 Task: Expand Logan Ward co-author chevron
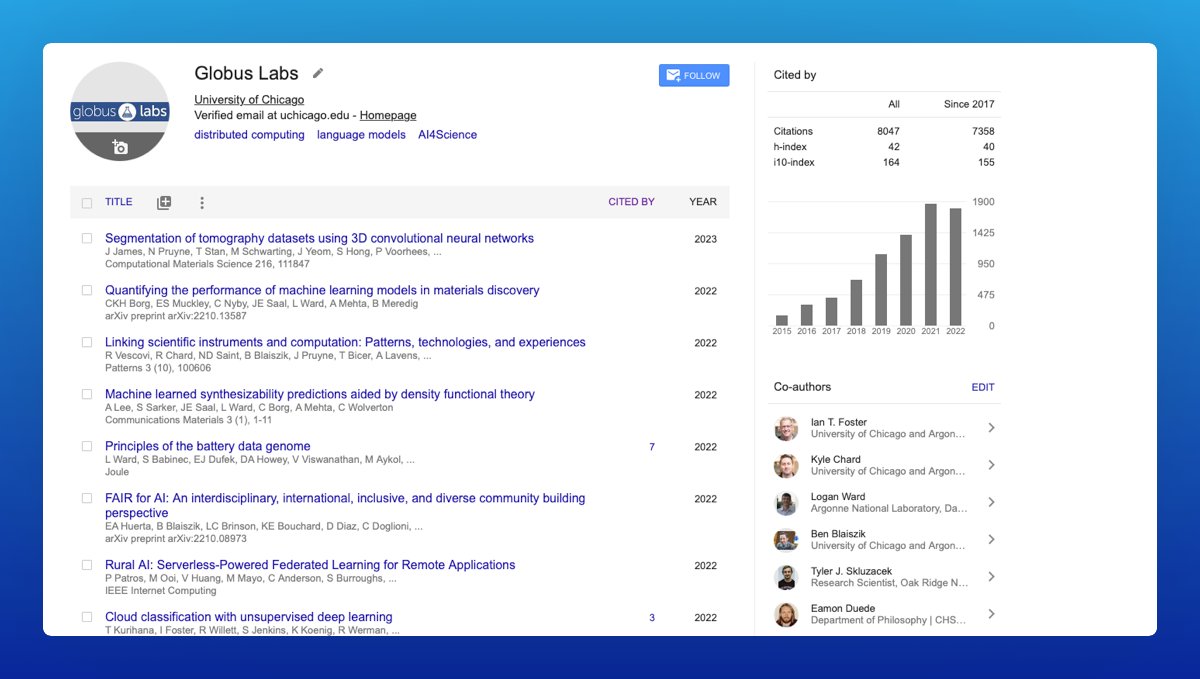(x=991, y=502)
